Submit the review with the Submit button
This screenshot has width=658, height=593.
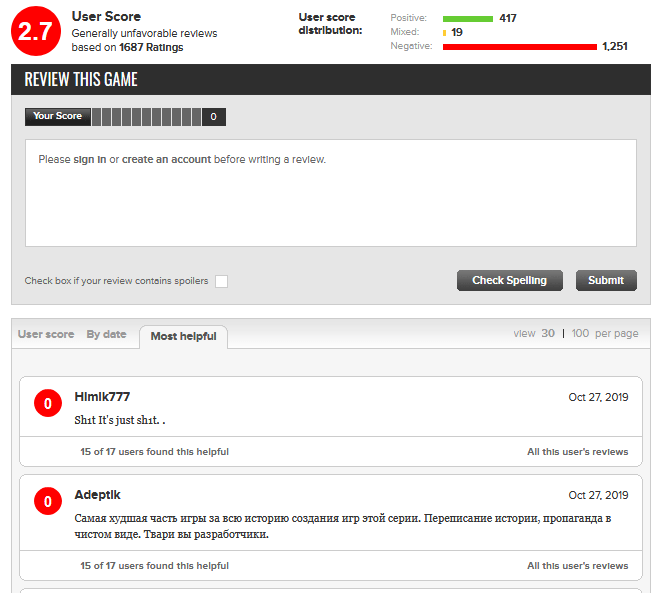[x=606, y=280]
